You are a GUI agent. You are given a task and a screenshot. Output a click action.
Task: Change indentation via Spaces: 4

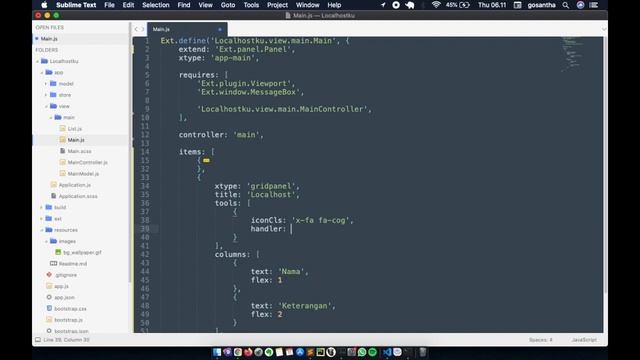pos(541,340)
